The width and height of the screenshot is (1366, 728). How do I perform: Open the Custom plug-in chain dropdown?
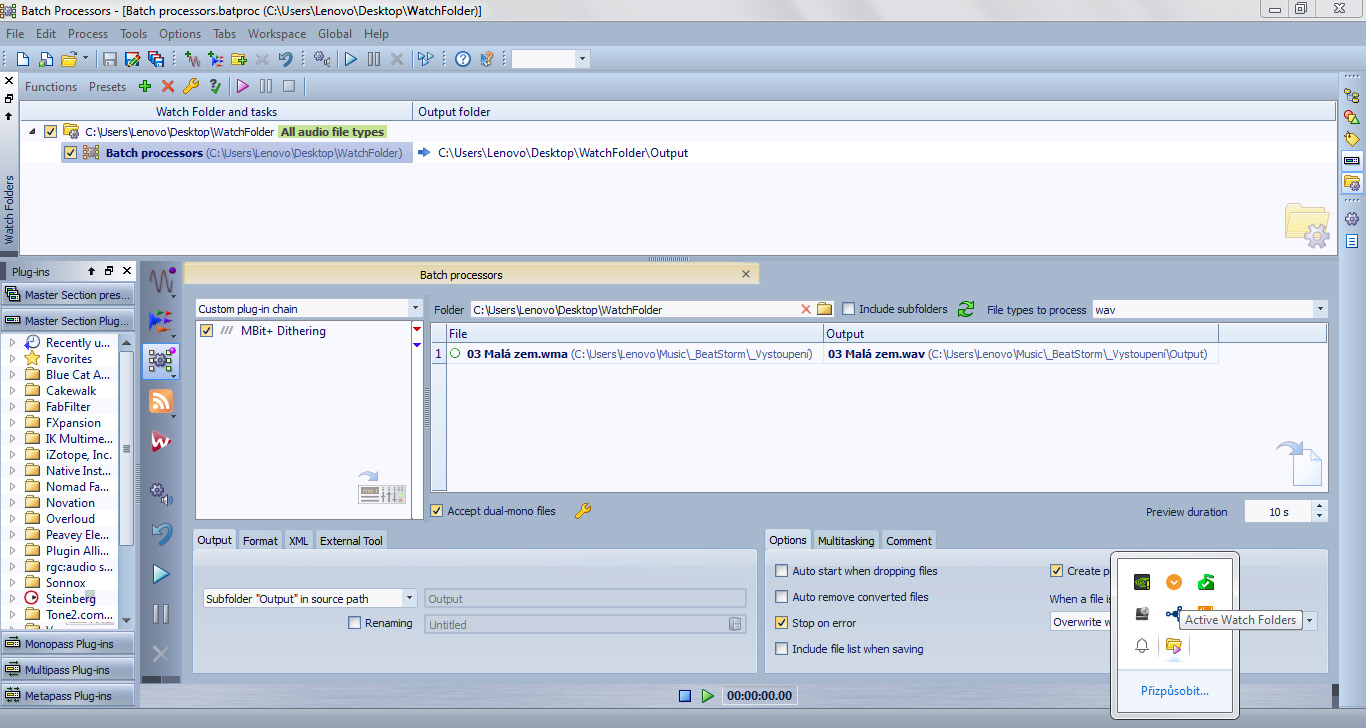click(x=415, y=309)
